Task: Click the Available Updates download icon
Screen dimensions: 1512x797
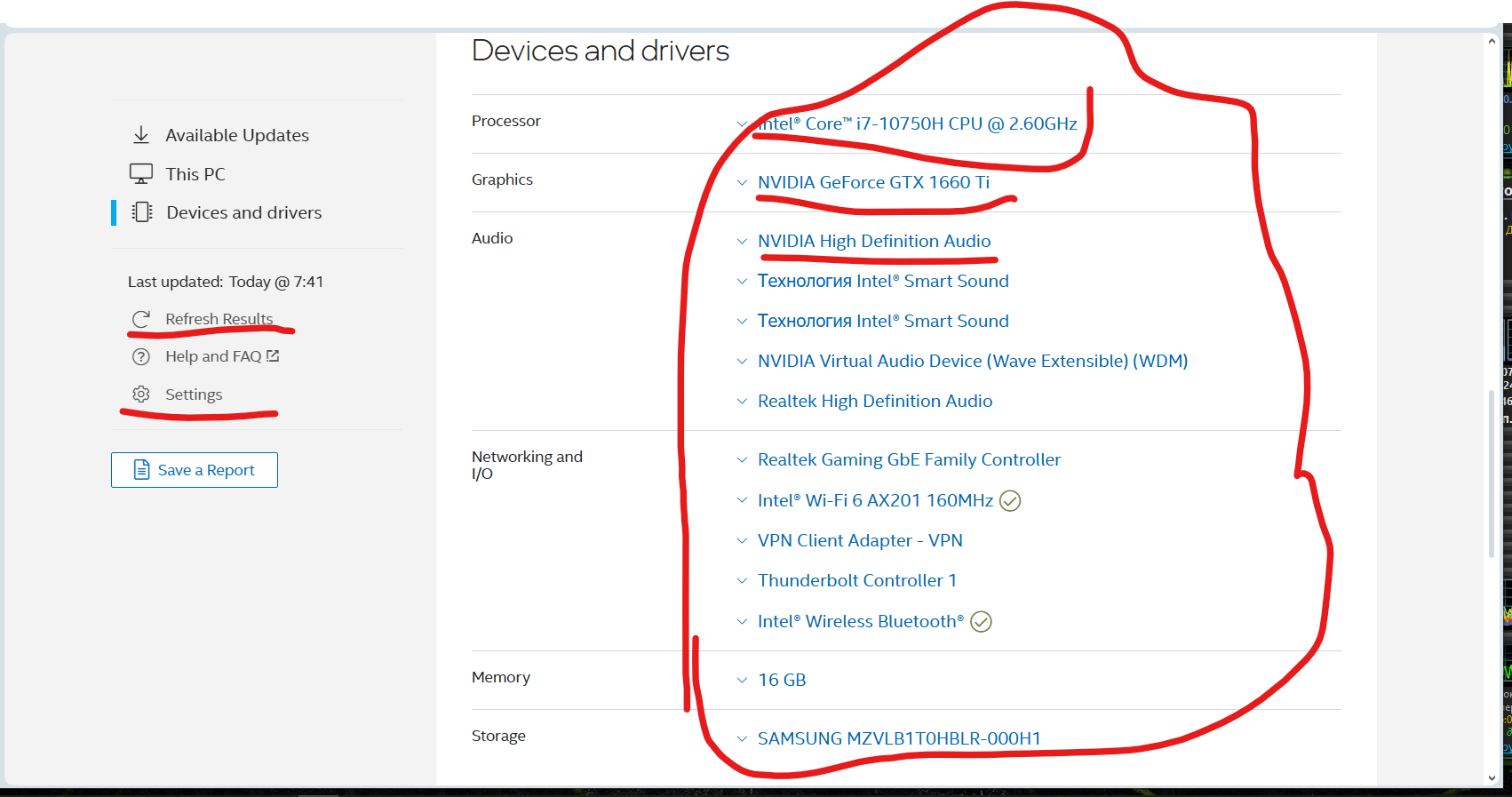Action: 141,135
